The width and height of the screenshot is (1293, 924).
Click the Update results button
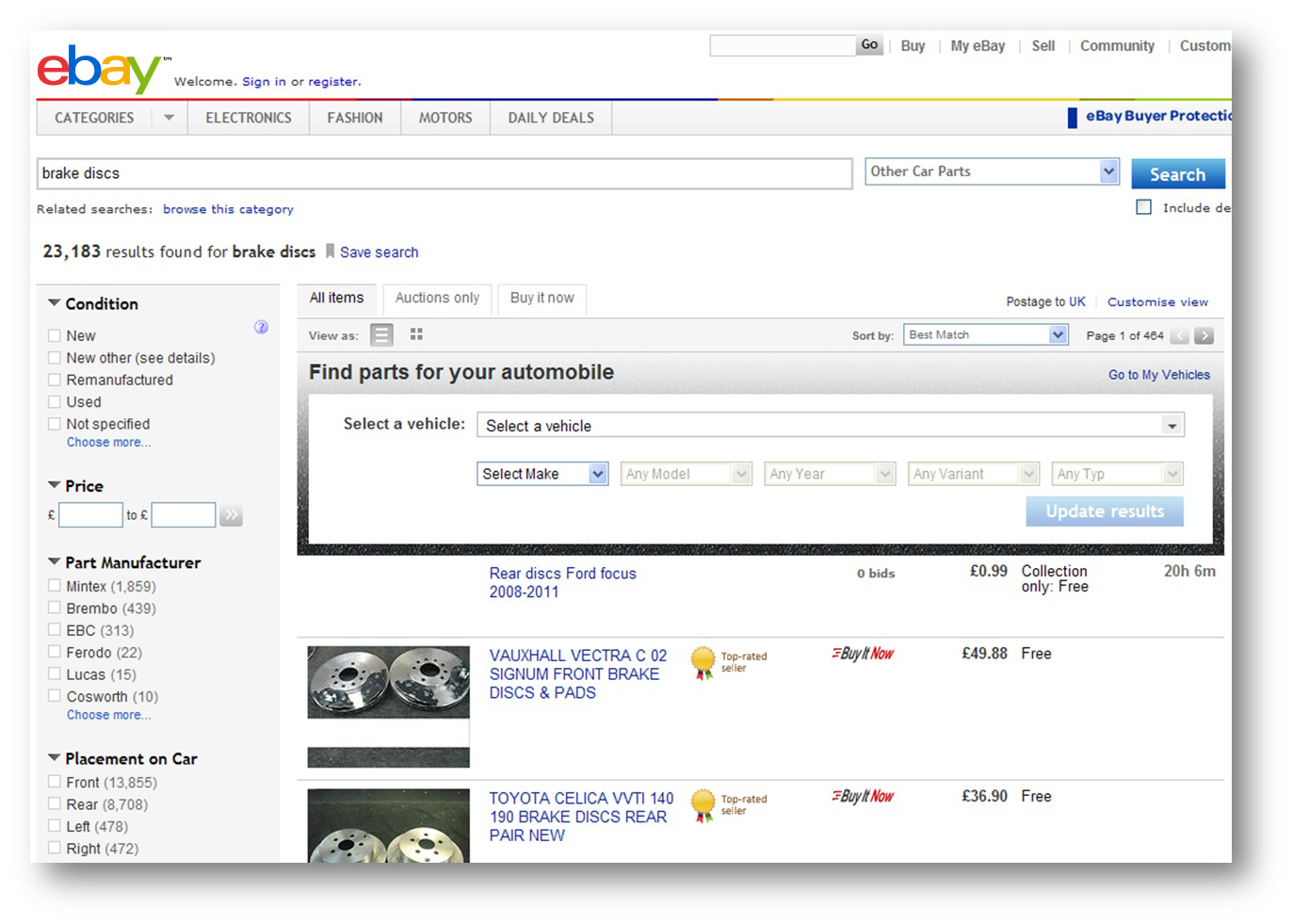tap(1105, 511)
